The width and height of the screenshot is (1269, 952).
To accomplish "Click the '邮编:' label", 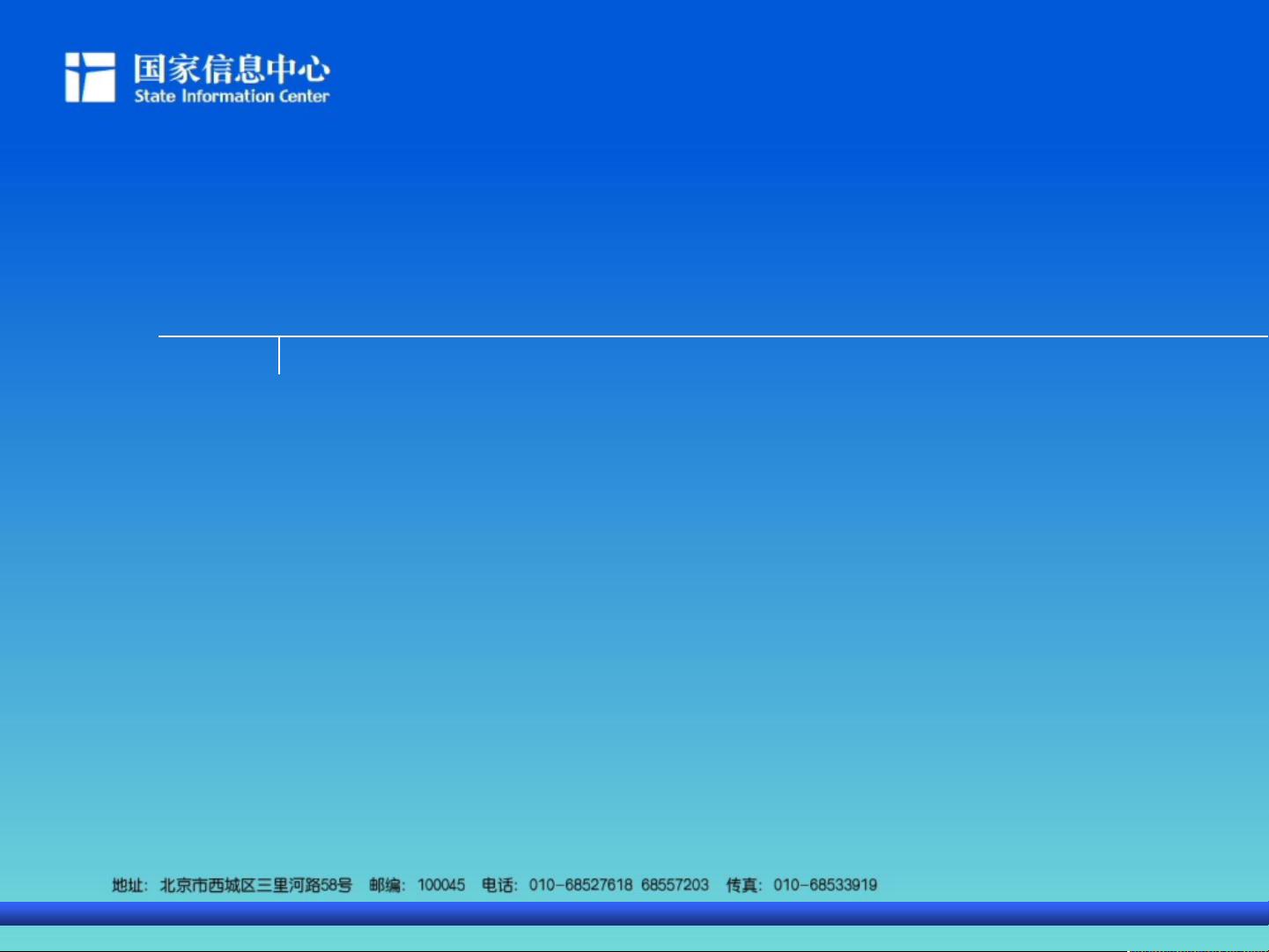I will (x=387, y=885).
